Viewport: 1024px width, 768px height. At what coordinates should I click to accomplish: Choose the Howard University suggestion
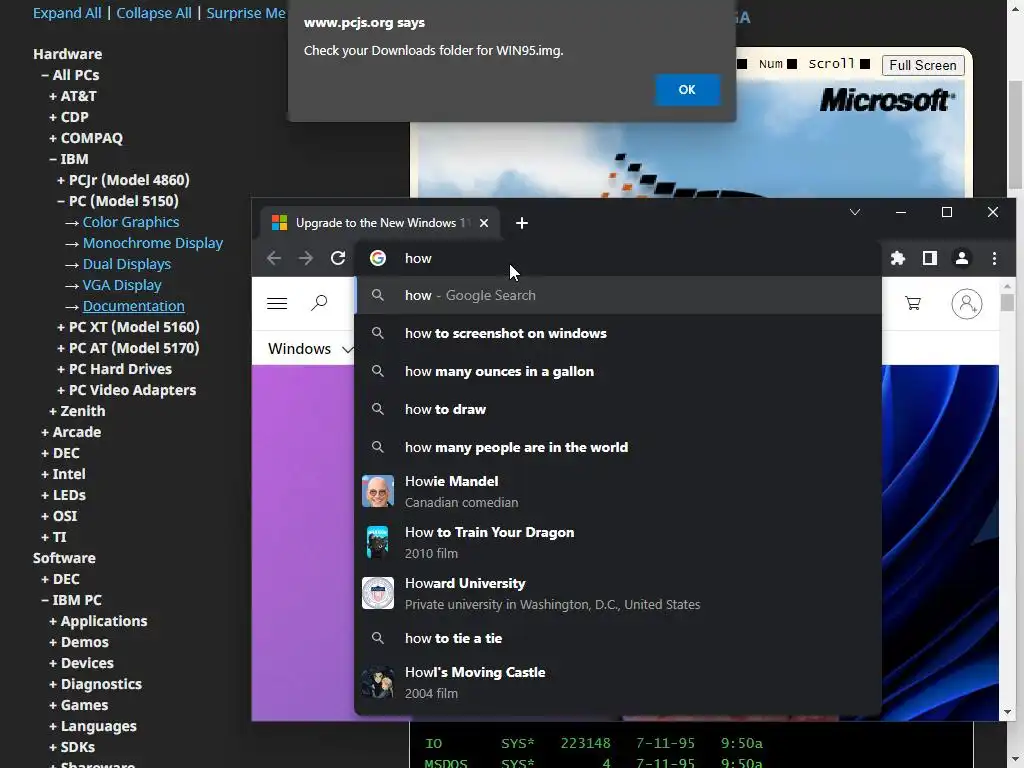pyautogui.click(x=618, y=593)
